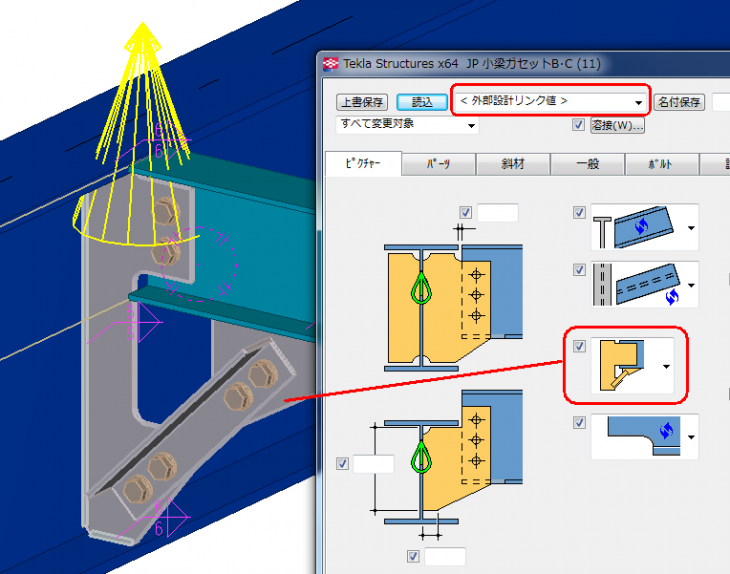Viewport: 730px width, 574px height.
Task: Click the Tekla Structures title bar logo icon
Action: [331, 64]
